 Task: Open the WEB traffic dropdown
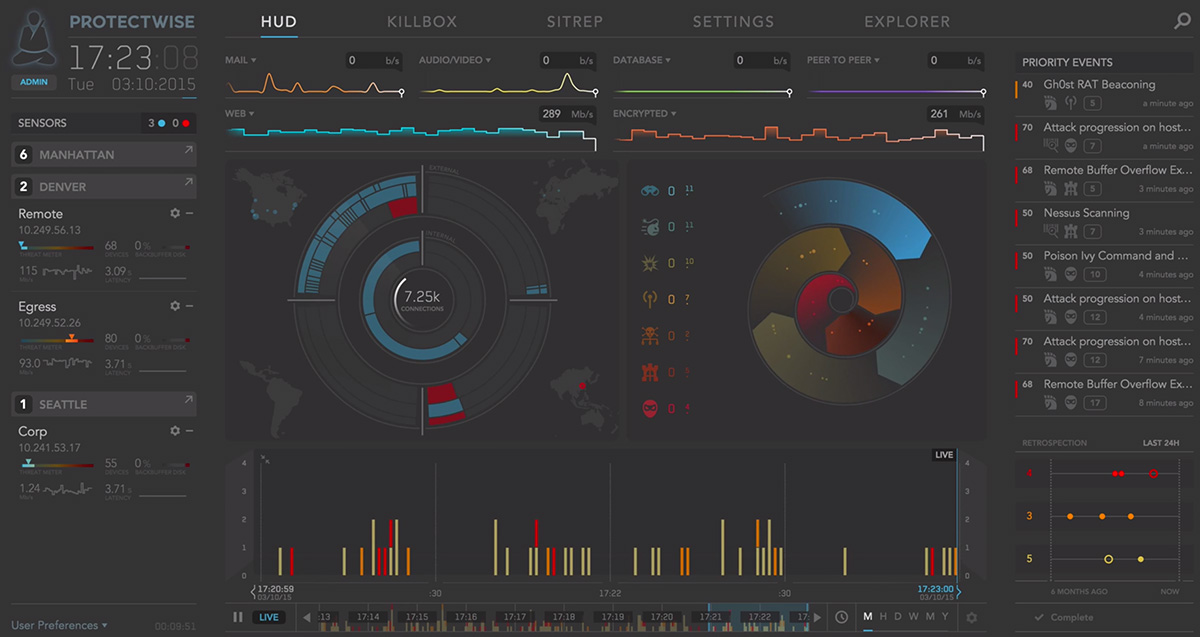coord(239,113)
